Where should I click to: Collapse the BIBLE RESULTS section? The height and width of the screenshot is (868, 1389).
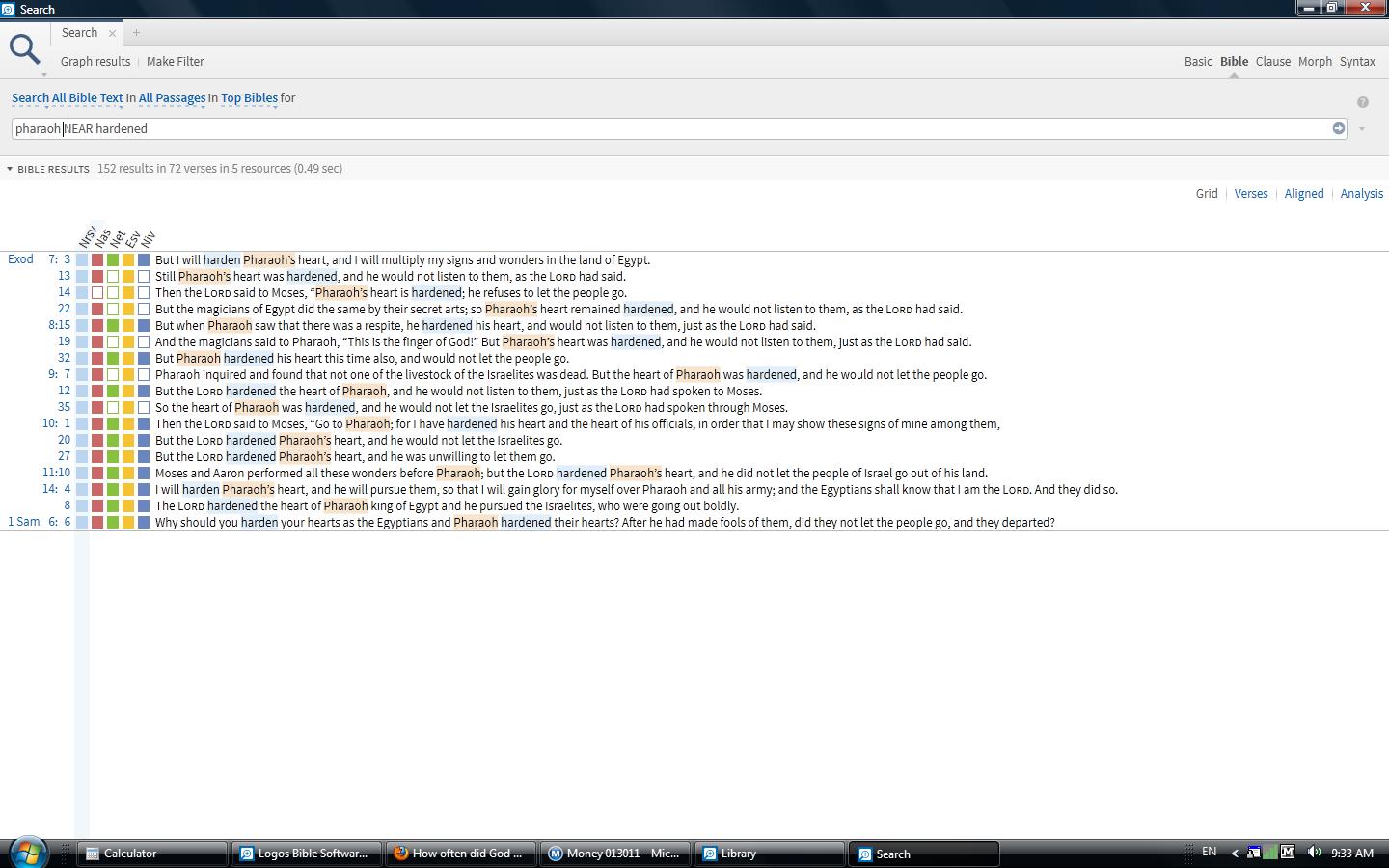pyautogui.click(x=10, y=169)
